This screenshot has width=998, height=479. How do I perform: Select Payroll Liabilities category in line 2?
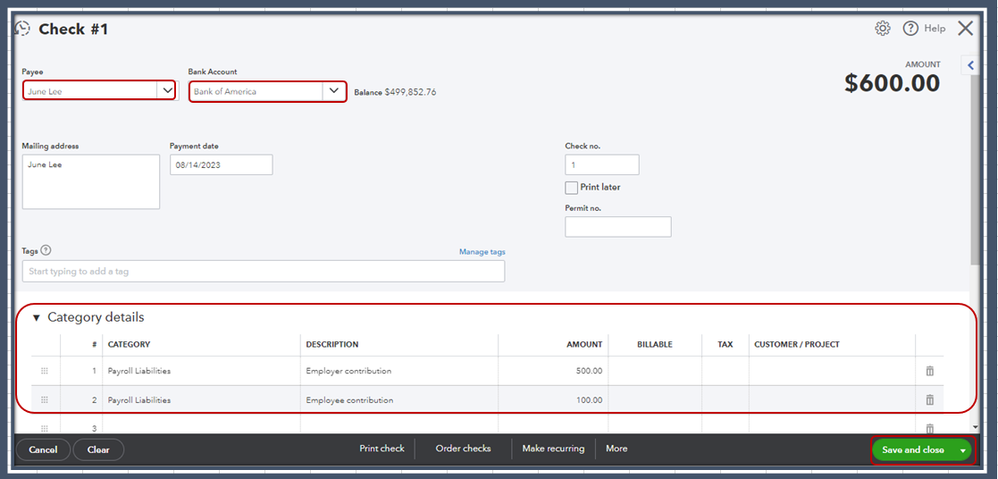coord(201,400)
